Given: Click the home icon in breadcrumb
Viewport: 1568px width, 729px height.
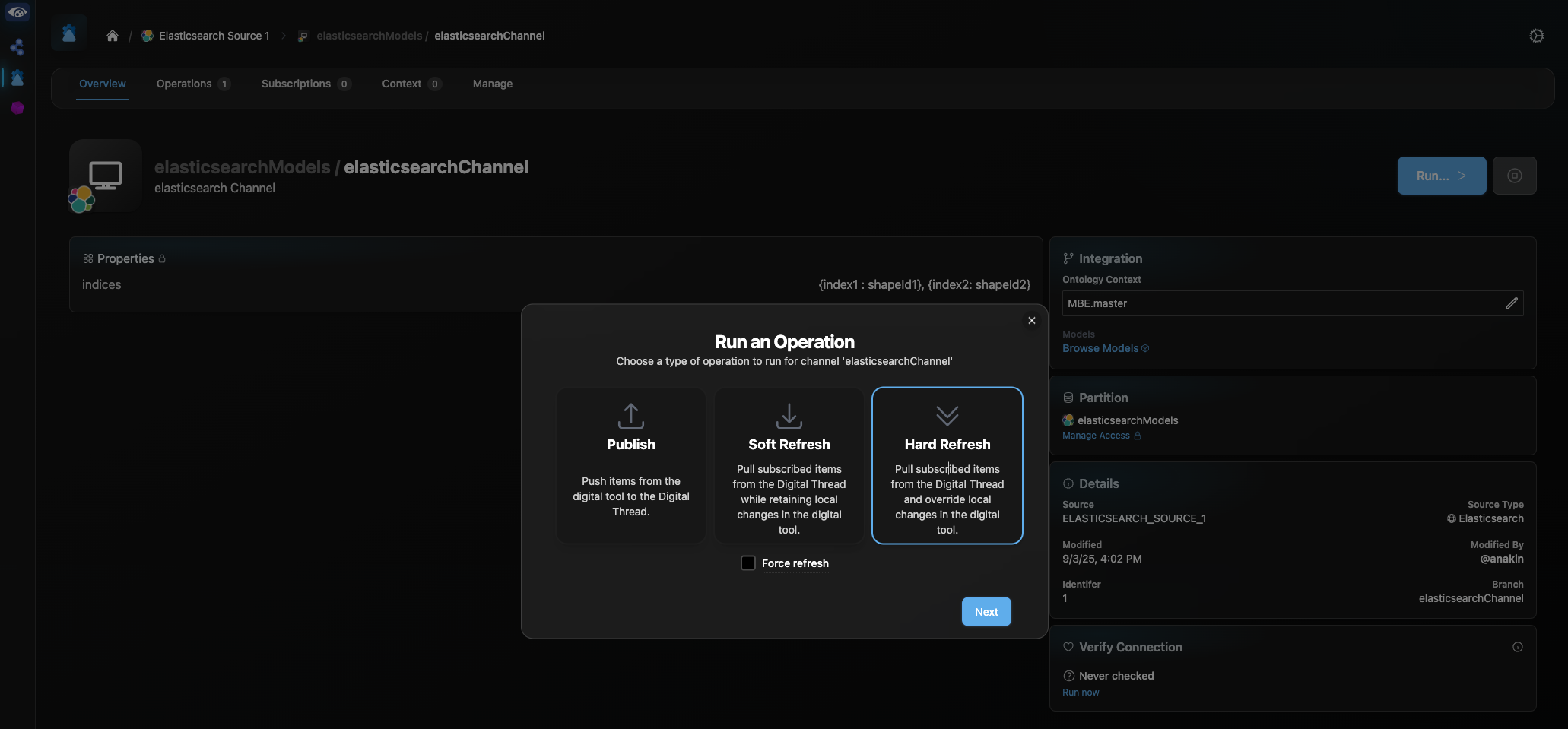Looking at the screenshot, I should point(113,36).
